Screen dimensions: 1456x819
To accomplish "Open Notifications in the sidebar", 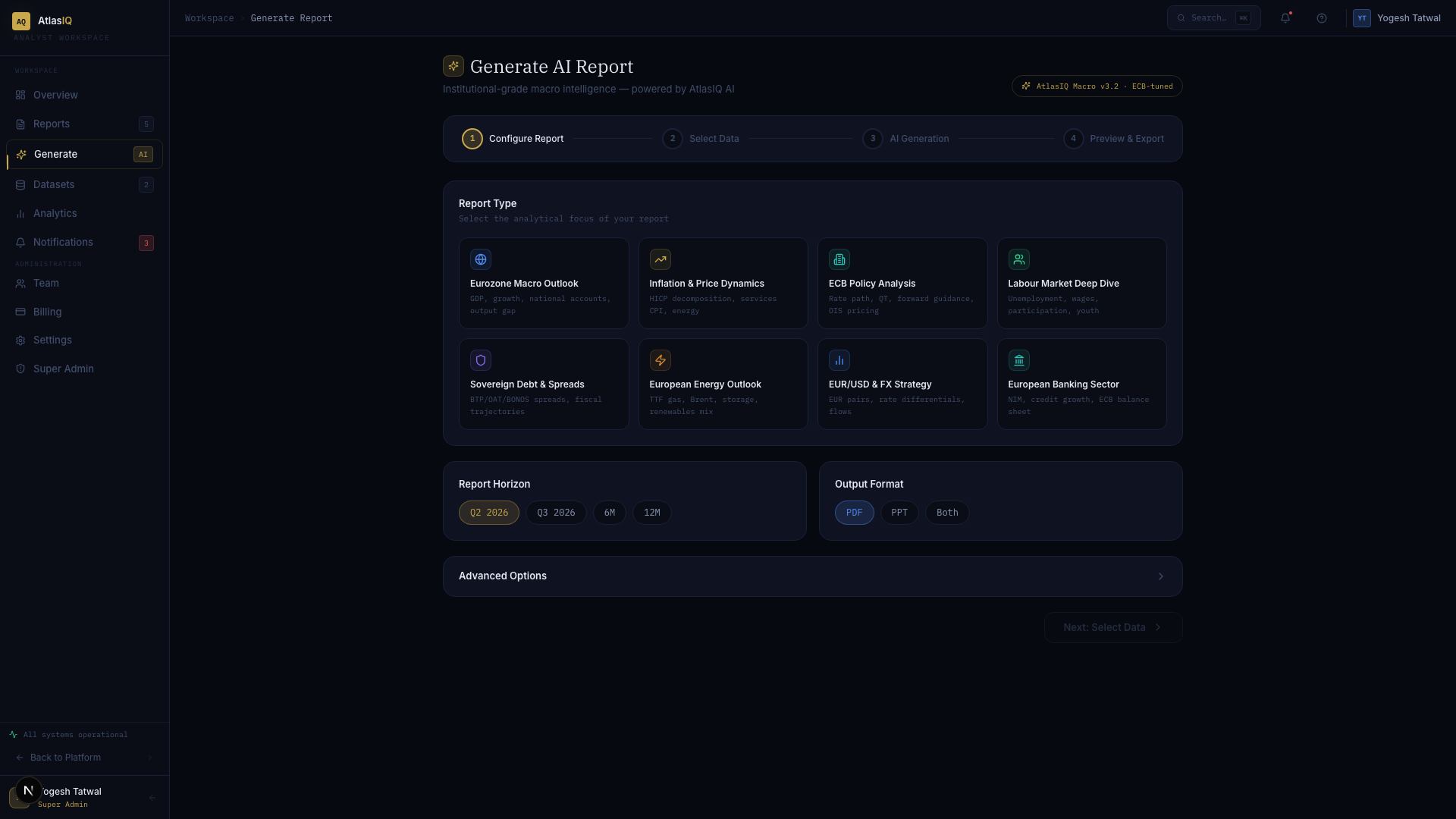I will pos(84,243).
